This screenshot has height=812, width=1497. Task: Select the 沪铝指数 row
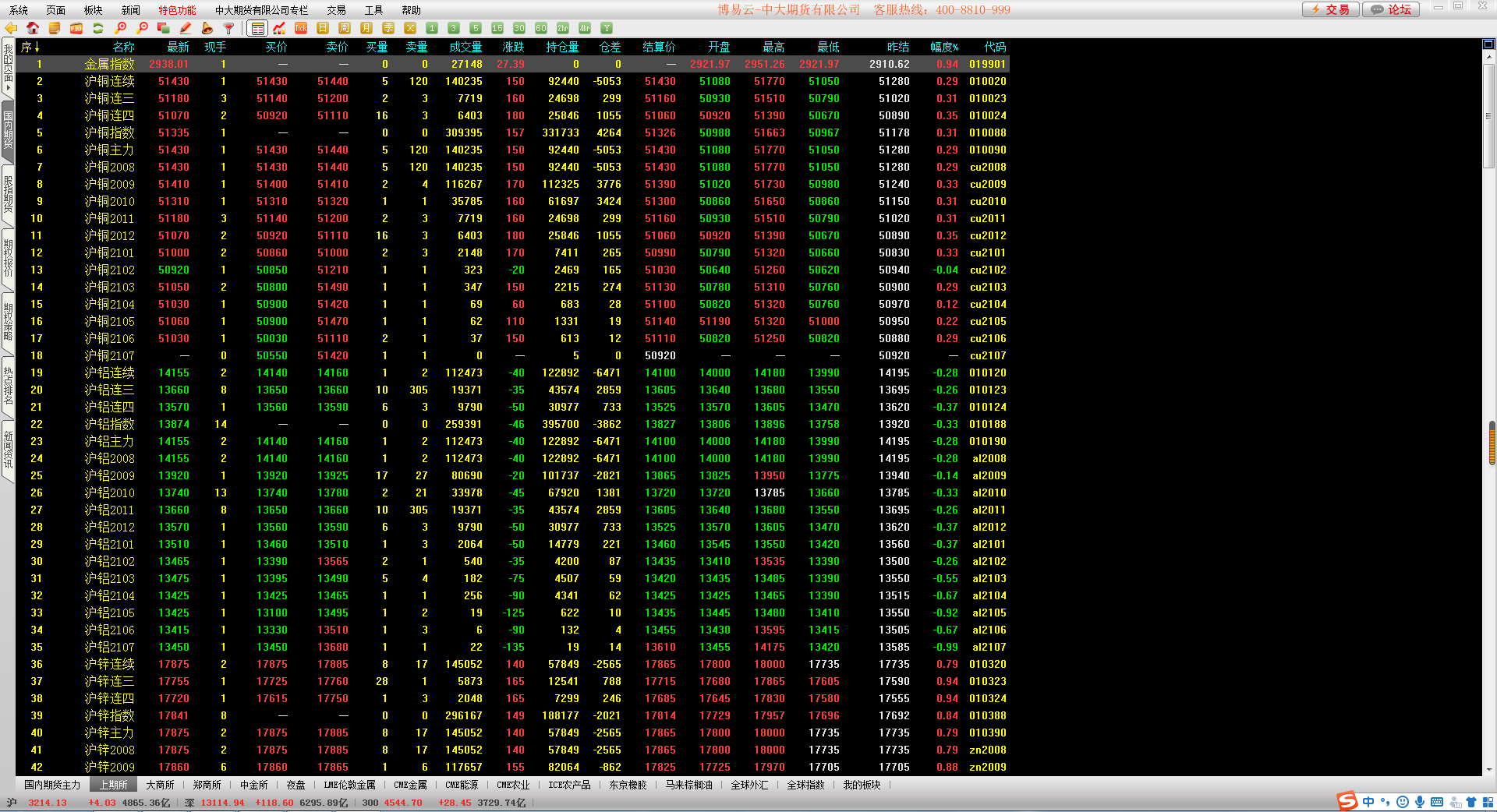pos(513,424)
